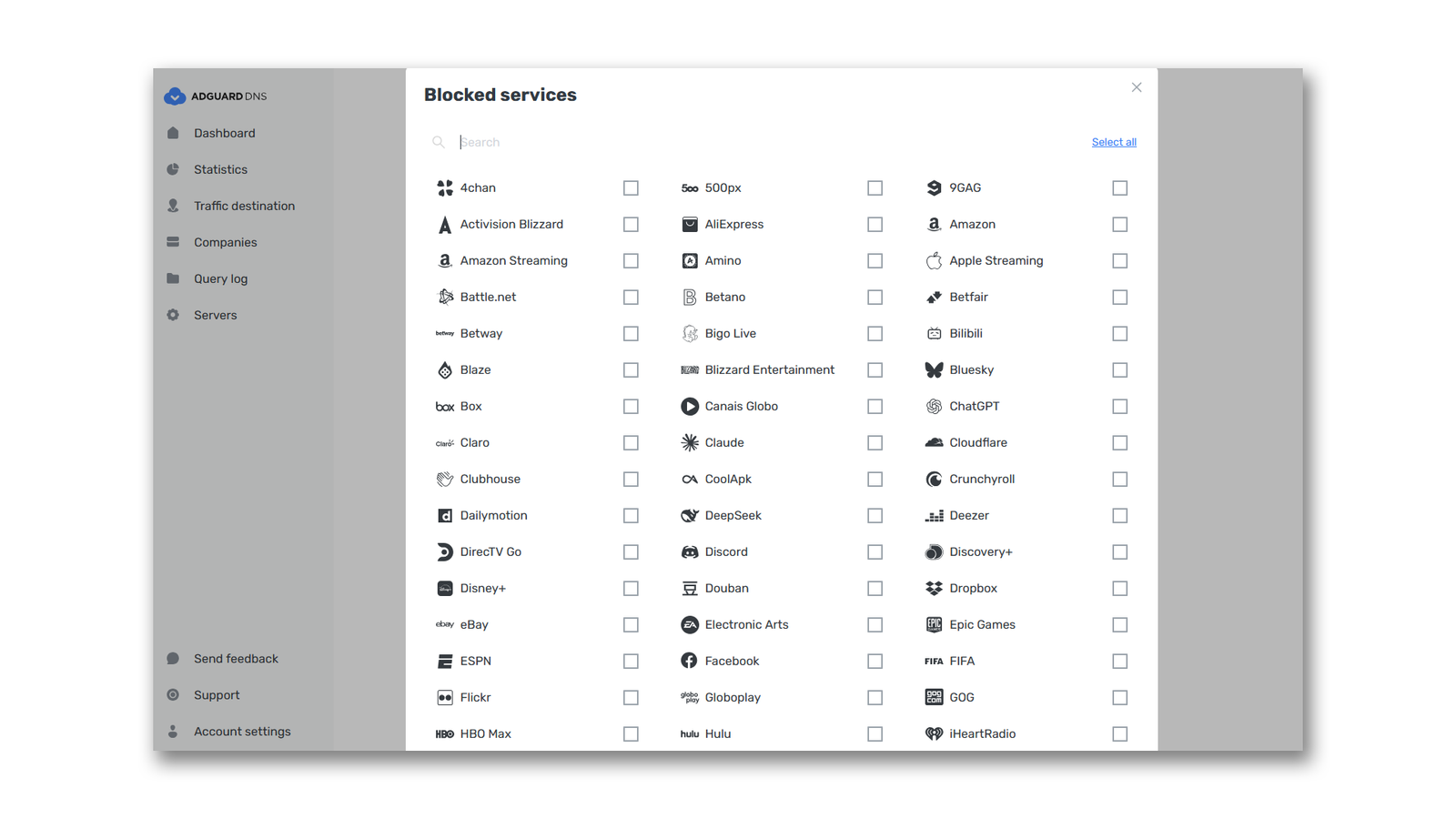
Task: Click the Cloudflare cloud icon
Action: pos(934,442)
